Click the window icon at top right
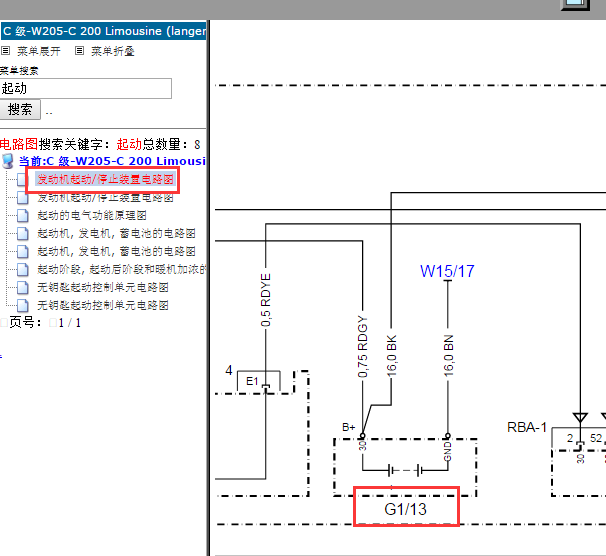This screenshot has height=556, width=606. pyautogui.click(x=575, y=4)
